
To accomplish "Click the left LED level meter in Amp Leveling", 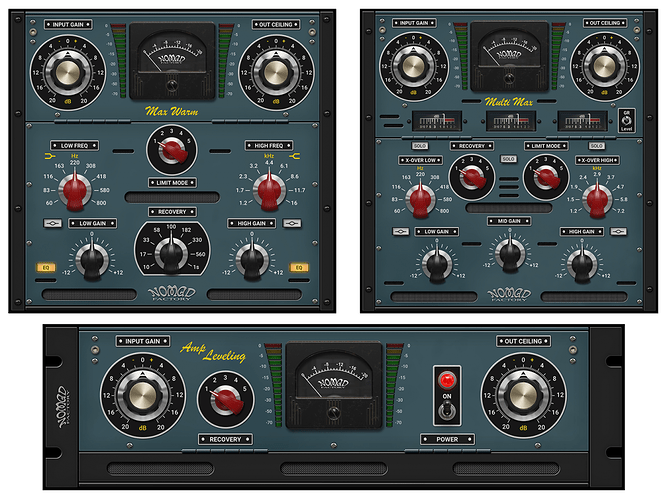I will (x=275, y=385).
